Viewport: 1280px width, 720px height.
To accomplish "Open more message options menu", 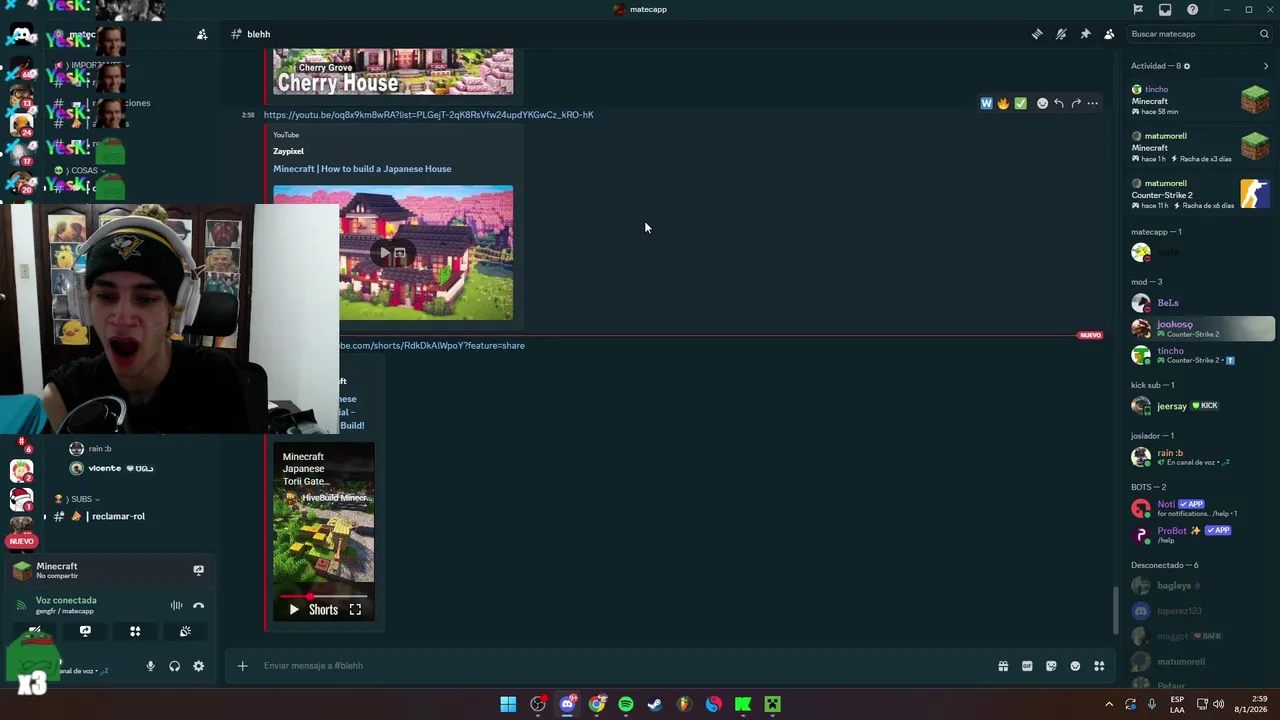I will coord(1093,103).
